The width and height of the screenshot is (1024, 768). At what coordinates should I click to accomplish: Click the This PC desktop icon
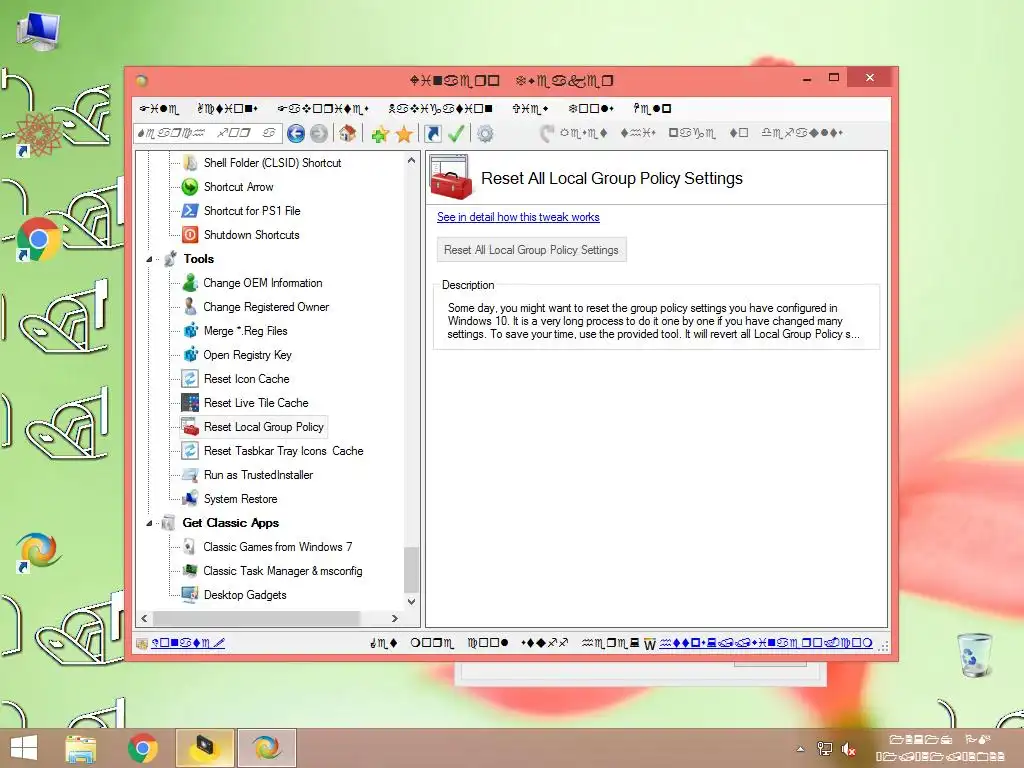(39, 32)
